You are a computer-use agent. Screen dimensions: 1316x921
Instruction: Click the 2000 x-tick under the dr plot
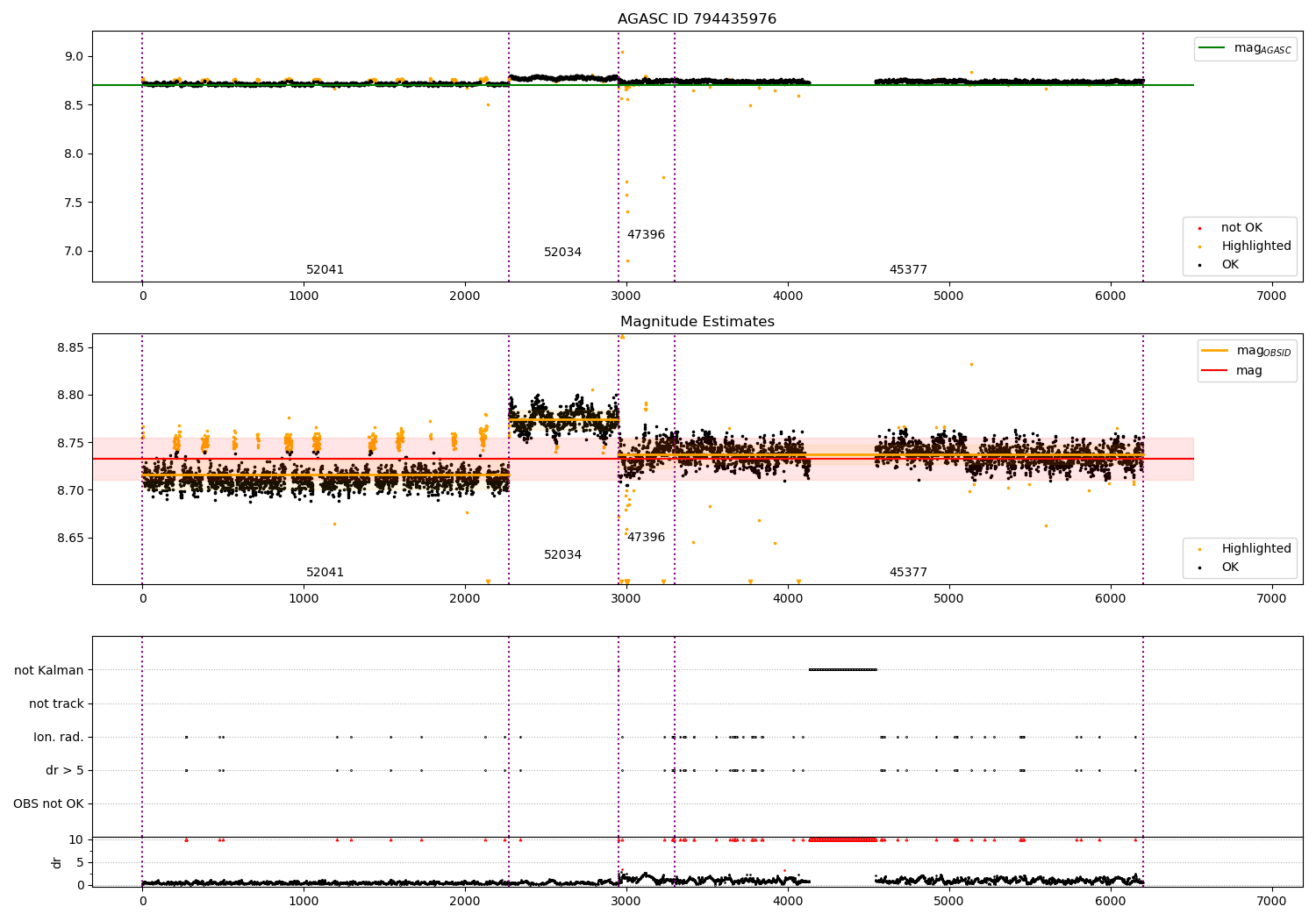click(x=465, y=900)
